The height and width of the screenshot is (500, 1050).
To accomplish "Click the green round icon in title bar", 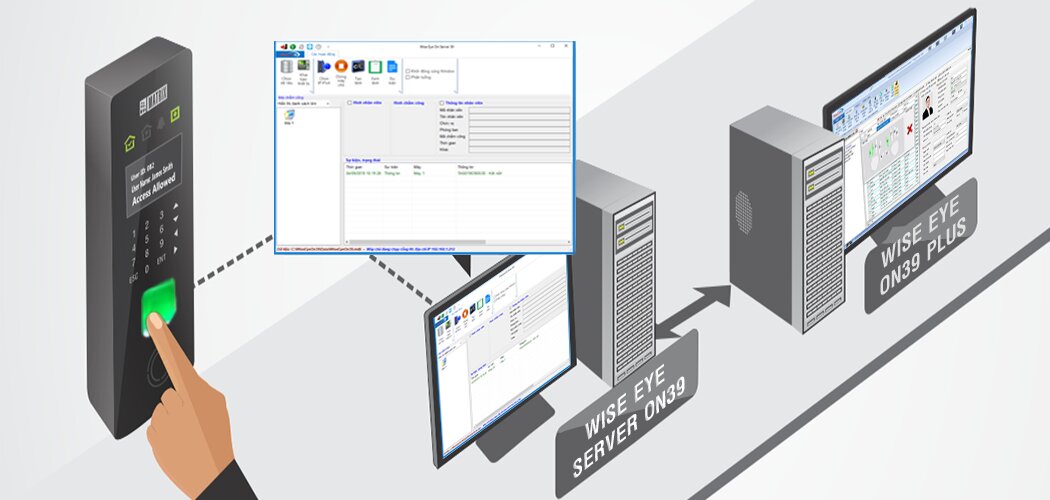I will coord(291,46).
